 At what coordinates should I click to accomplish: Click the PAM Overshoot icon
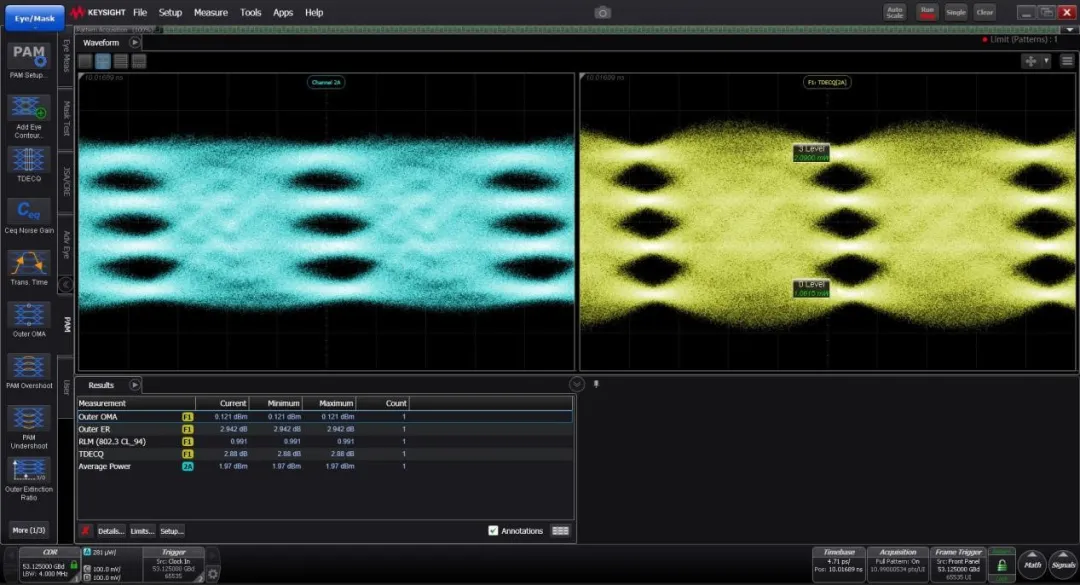[x=29, y=368]
